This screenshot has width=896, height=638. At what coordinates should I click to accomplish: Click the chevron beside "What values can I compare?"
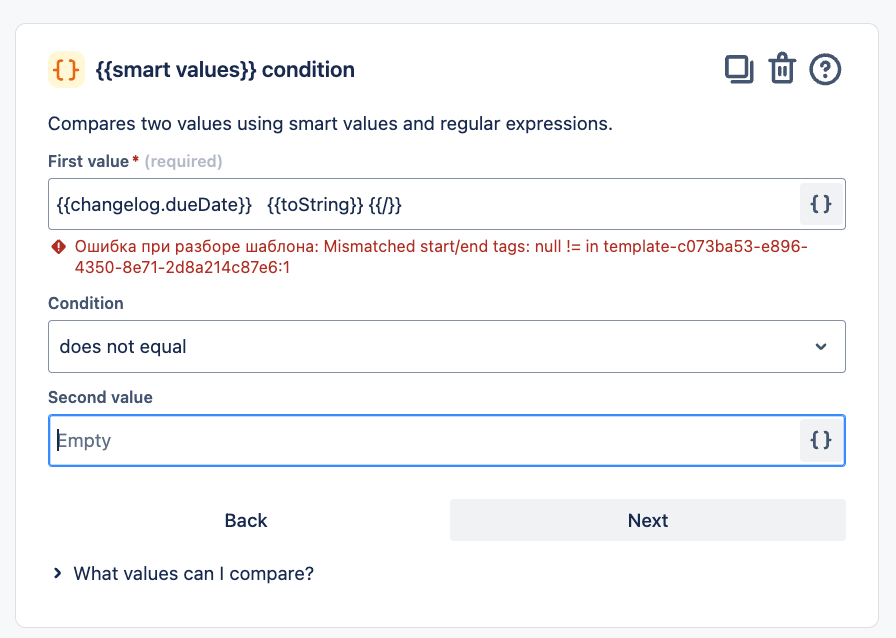coord(58,574)
